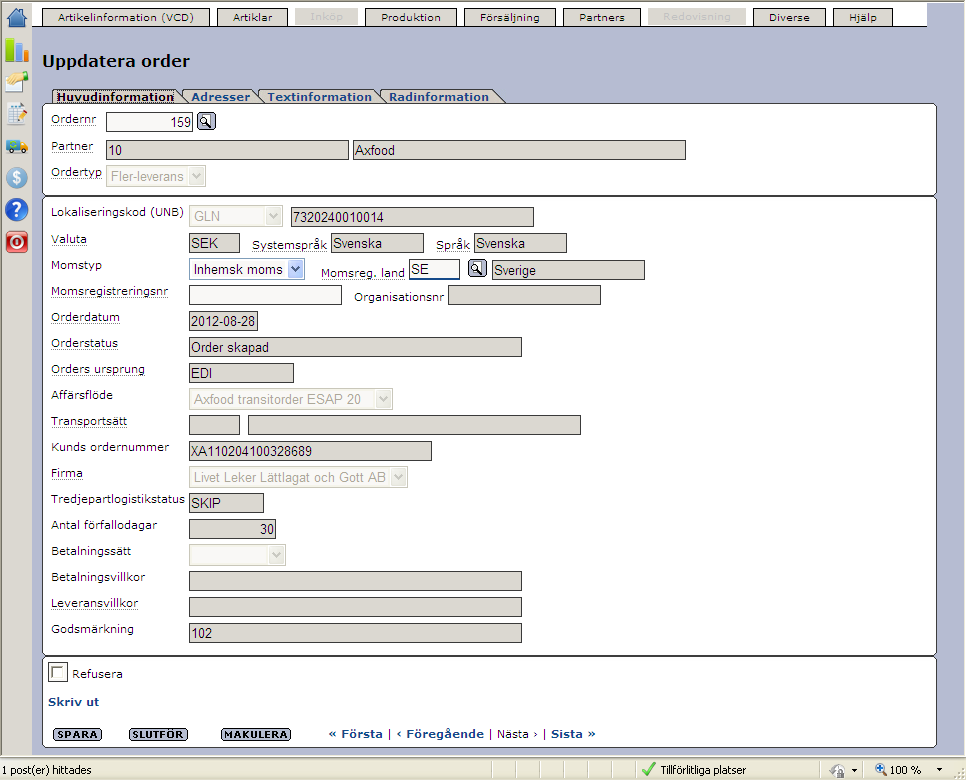The width and height of the screenshot is (966, 780).
Task: Click the Skriv ut link
Action: click(x=73, y=702)
